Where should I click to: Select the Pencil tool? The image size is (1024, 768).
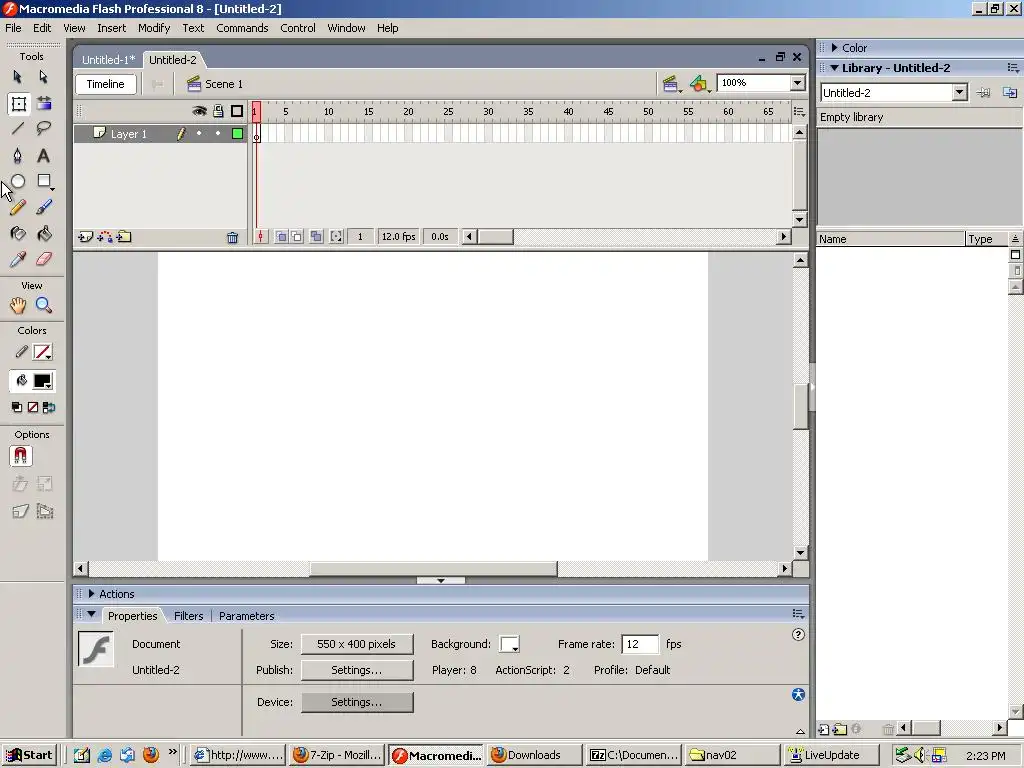point(18,207)
